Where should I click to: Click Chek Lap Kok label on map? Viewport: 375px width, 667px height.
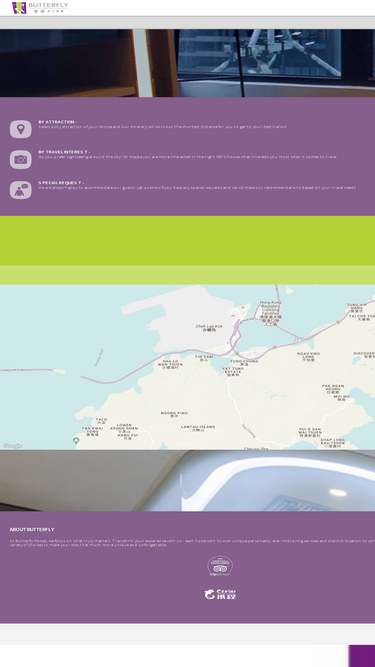pyautogui.click(x=209, y=328)
